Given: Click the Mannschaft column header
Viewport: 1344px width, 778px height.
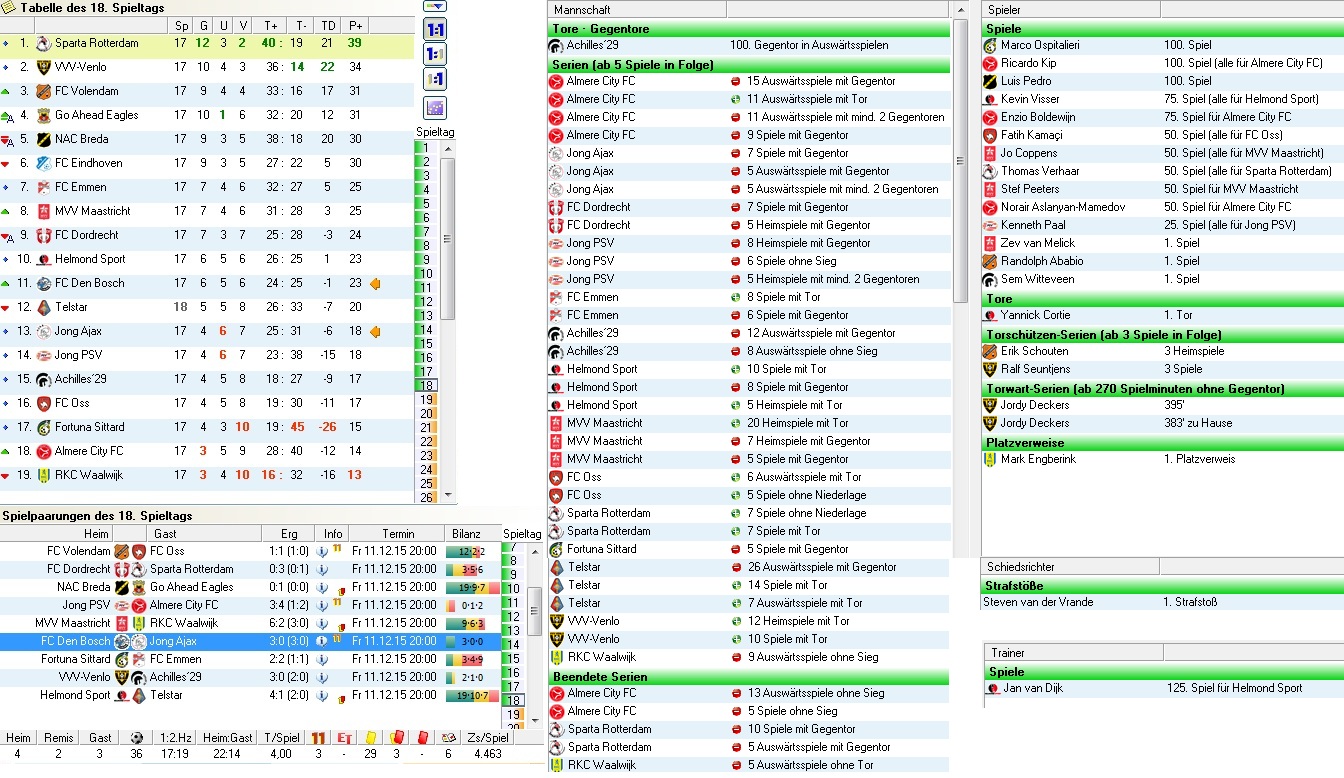Looking at the screenshot, I should tap(637, 9).
